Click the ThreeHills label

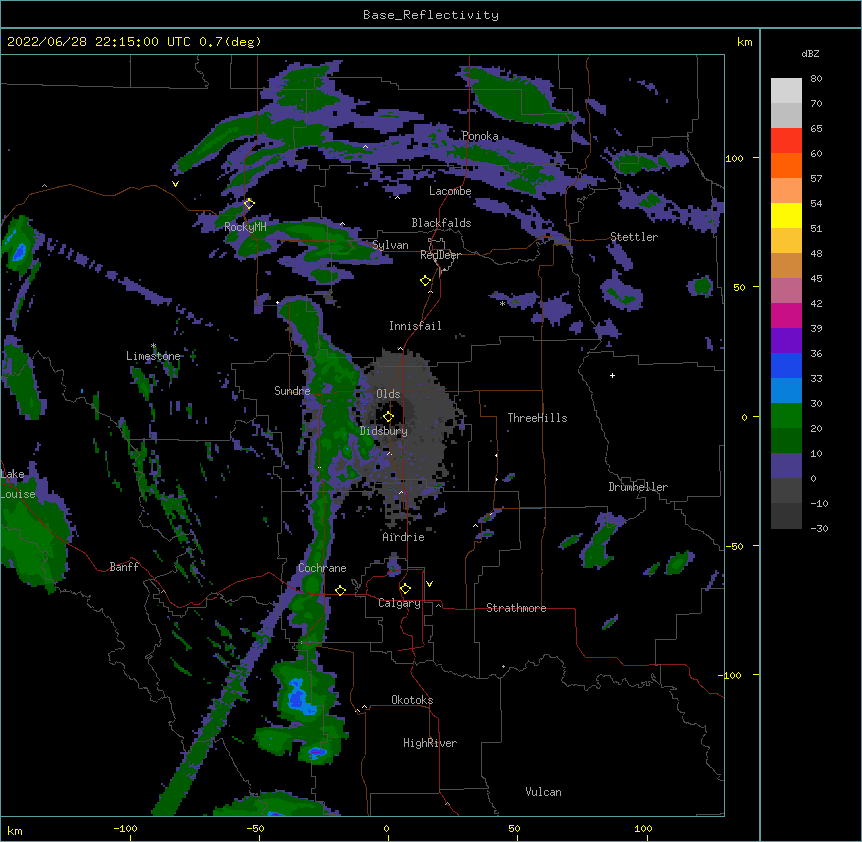point(537,418)
